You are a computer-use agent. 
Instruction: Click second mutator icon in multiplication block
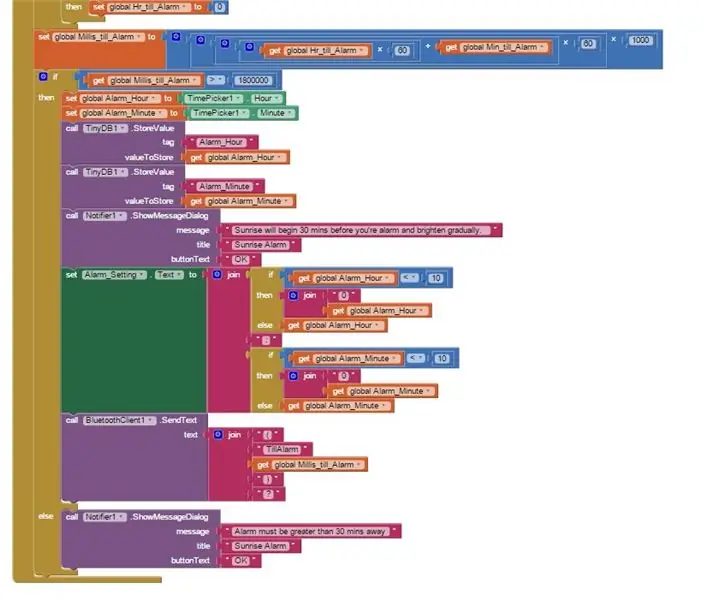pyautogui.click(x=200, y=40)
